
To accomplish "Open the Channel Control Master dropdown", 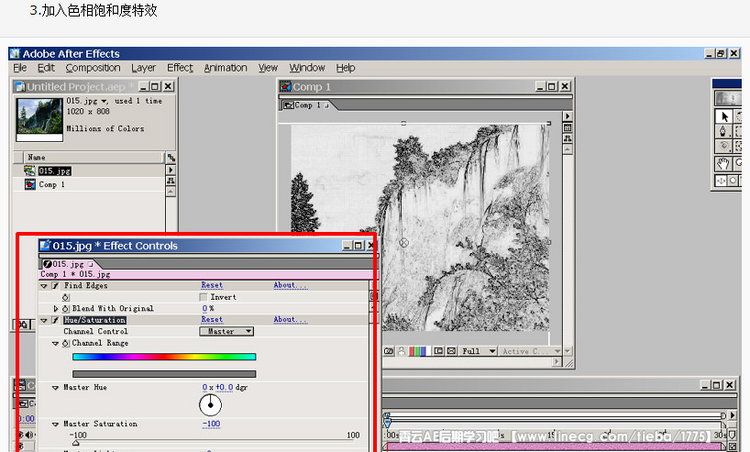I will click(x=227, y=331).
